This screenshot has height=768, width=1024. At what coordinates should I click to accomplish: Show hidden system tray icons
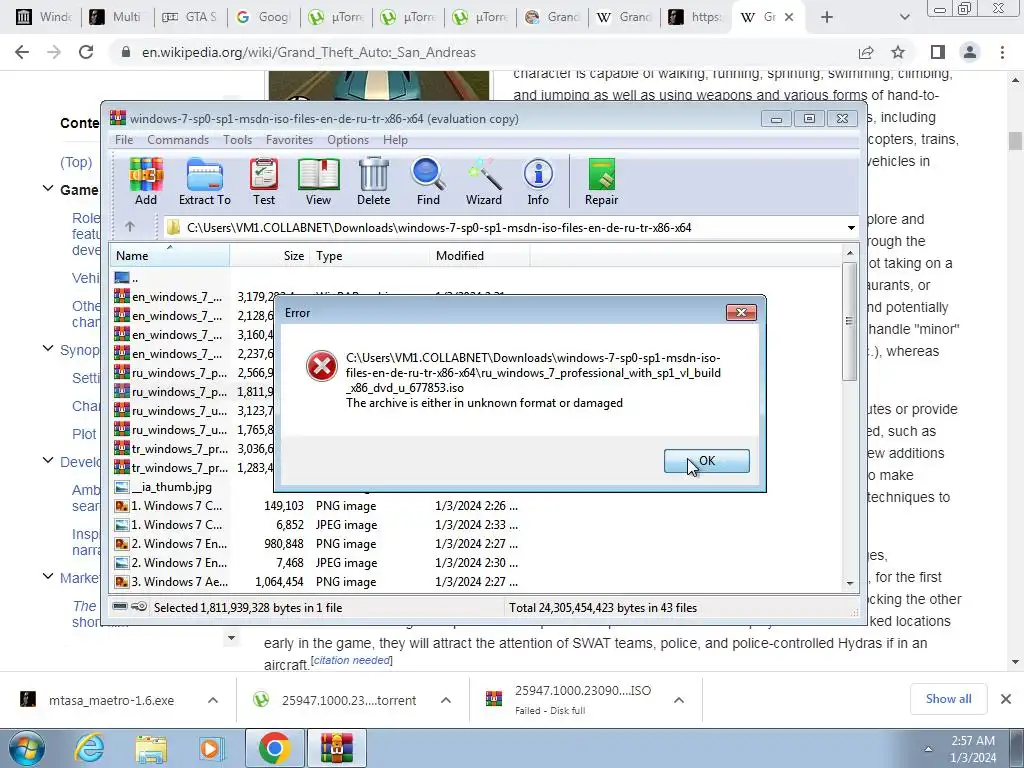coord(928,749)
